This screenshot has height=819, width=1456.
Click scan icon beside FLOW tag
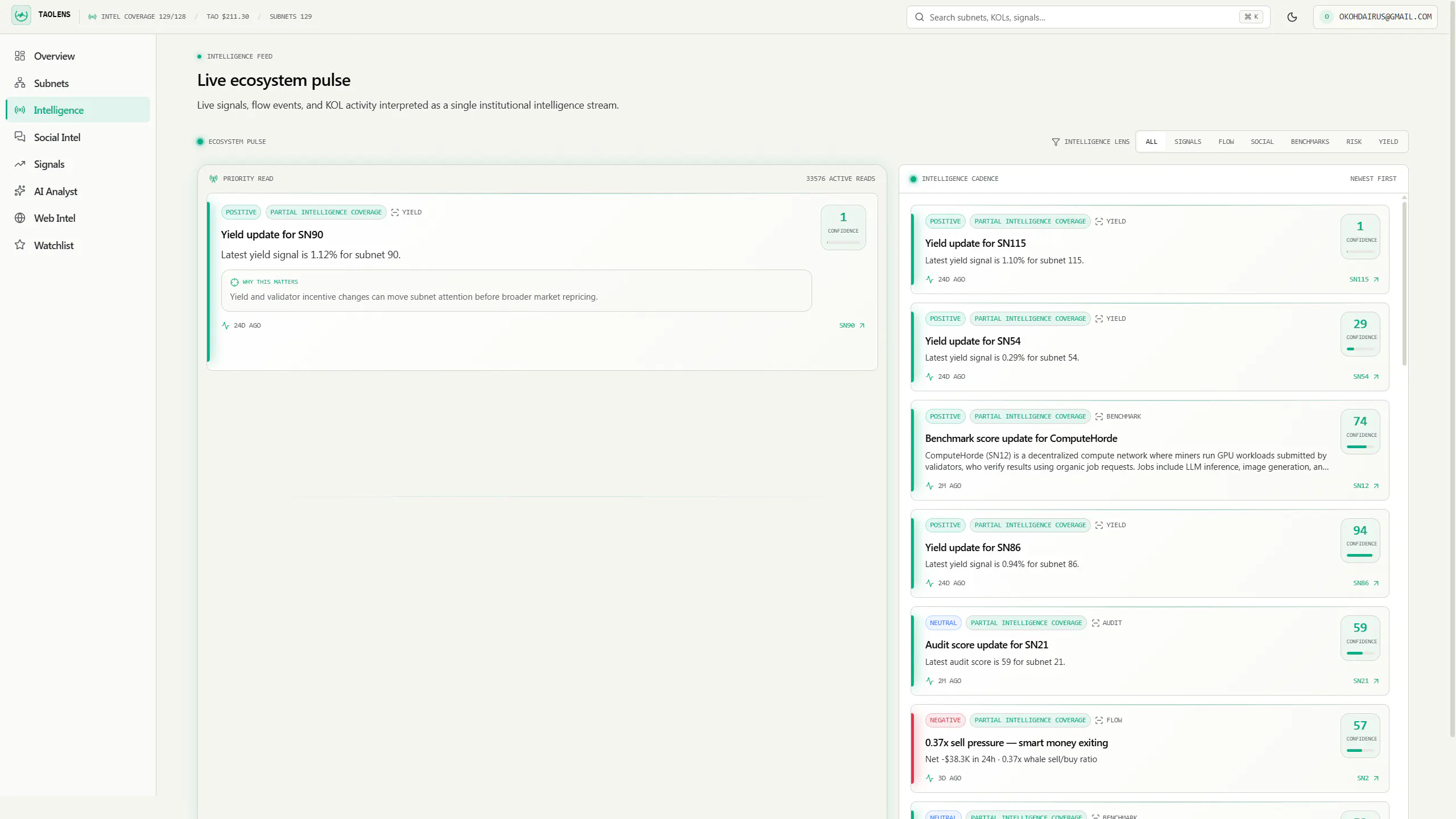(1099, 720)
